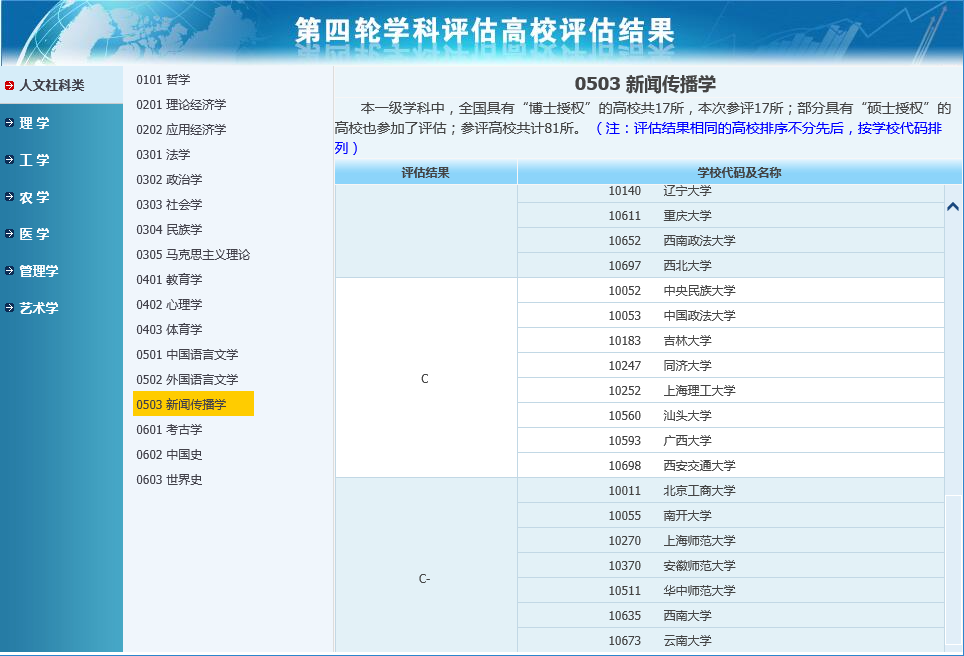
Task: Click the arrow icon beside 工学
Action: pos(9,159)
